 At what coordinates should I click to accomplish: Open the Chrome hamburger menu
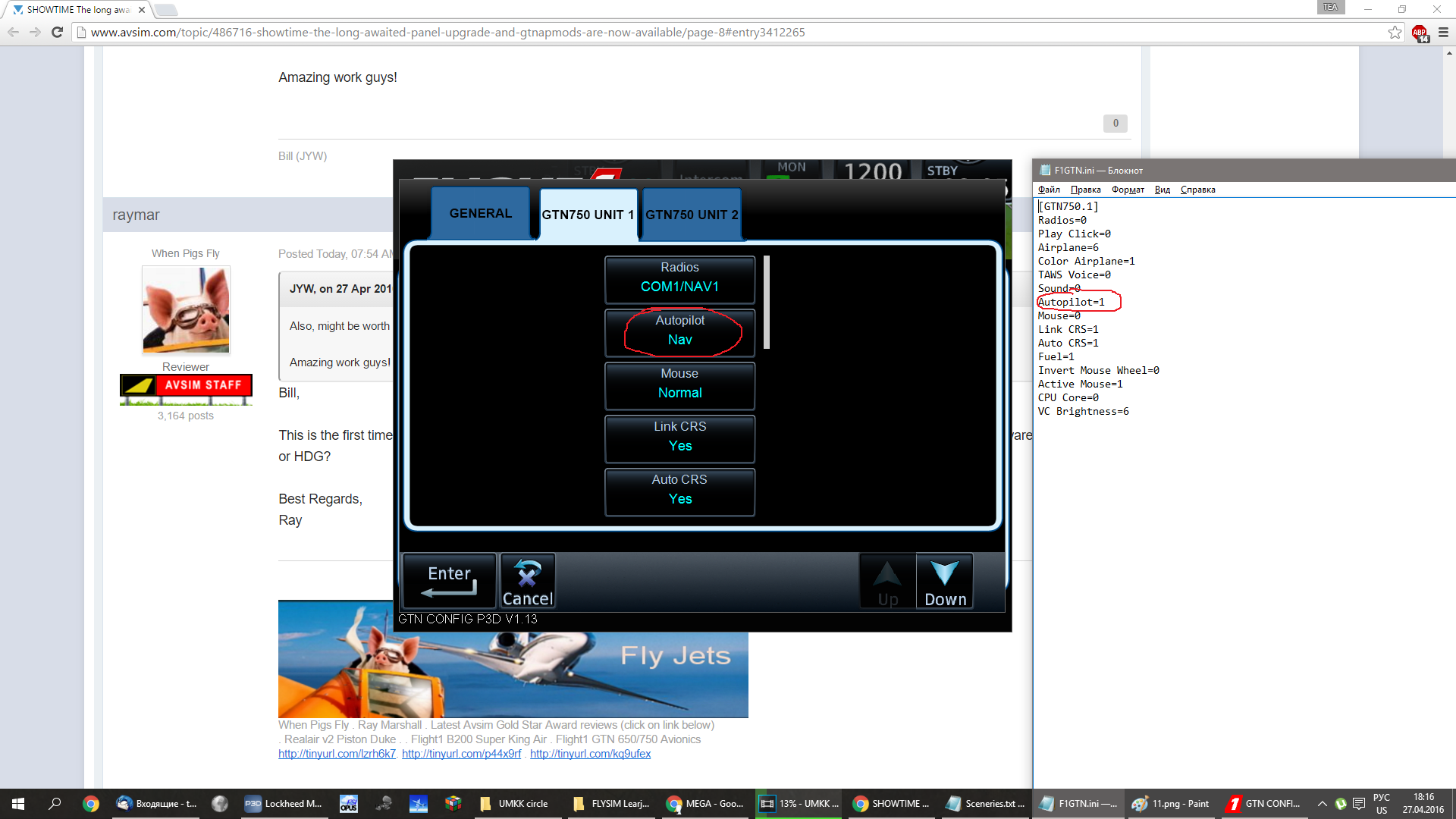coord(1443,32)
